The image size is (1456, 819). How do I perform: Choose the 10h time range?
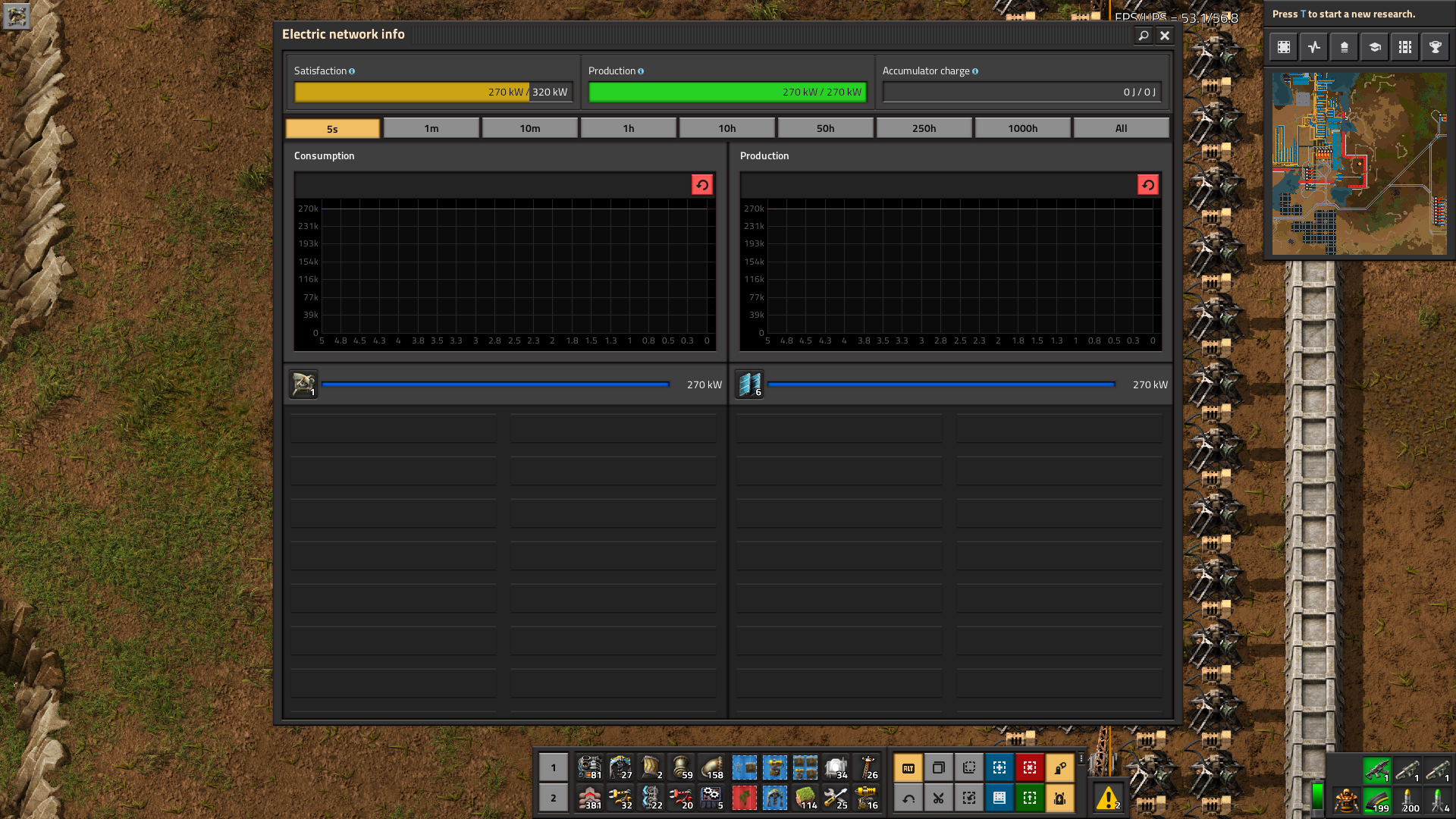(x=727, y=129)
